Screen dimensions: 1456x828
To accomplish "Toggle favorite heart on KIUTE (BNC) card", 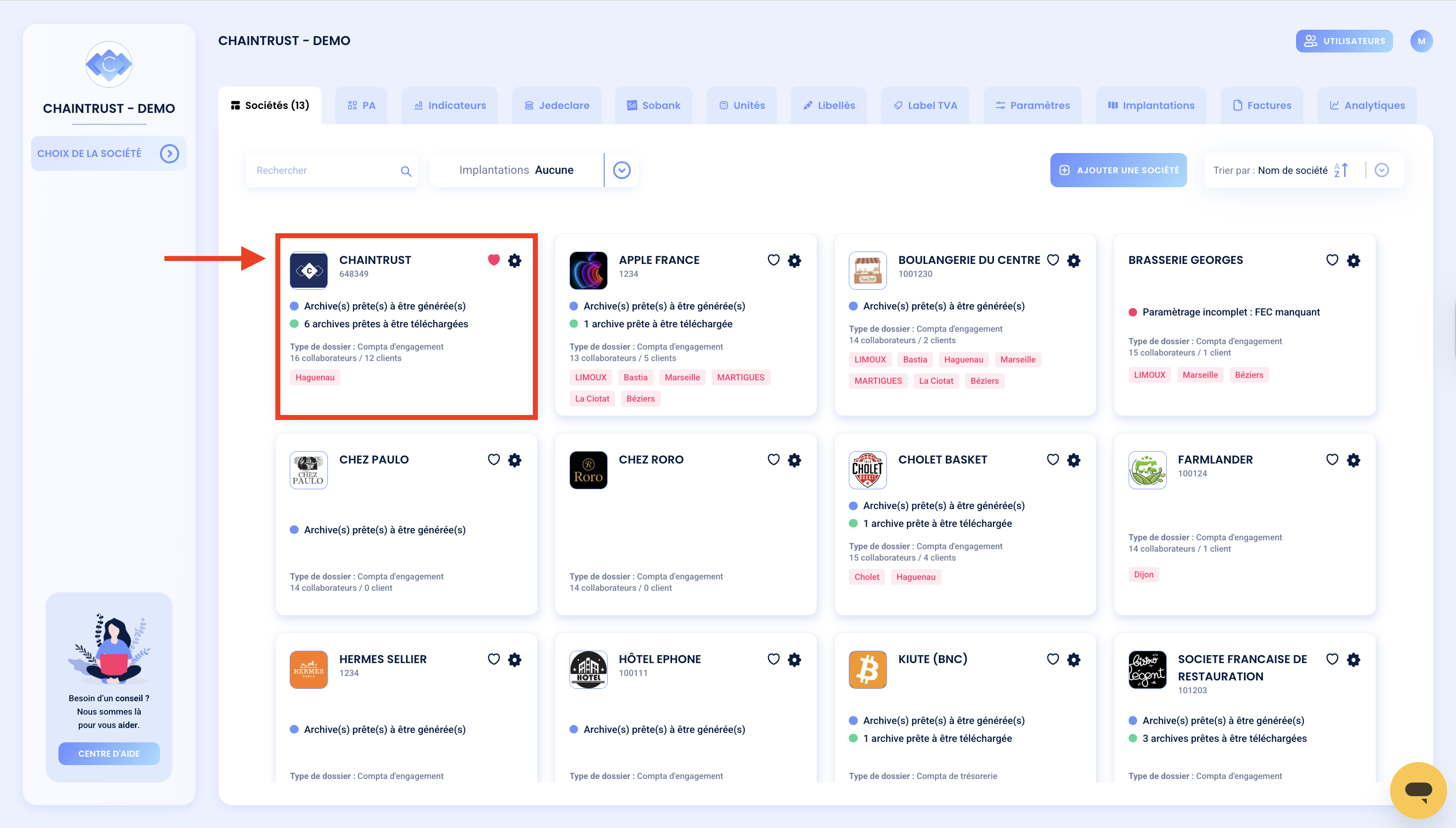I will click(1053, 659).
